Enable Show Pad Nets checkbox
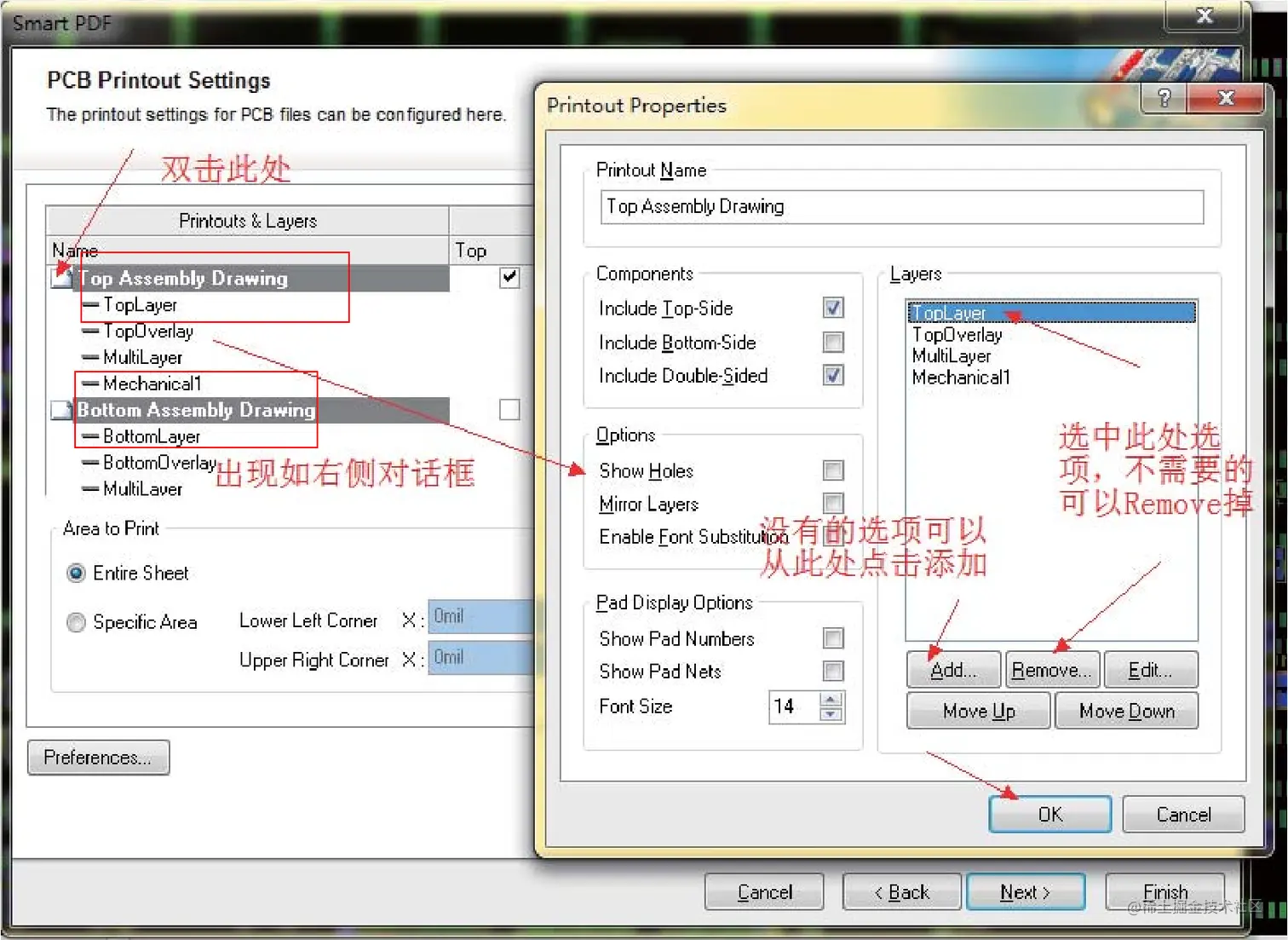1288x940 pixels. [833, 671]
